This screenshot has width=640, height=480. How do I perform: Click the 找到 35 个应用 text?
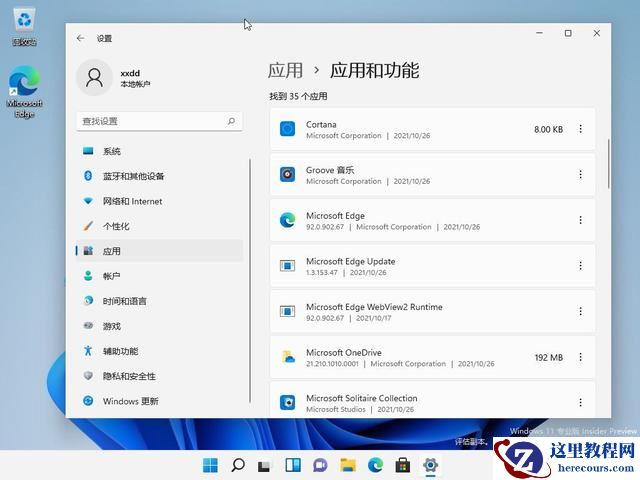298,96
